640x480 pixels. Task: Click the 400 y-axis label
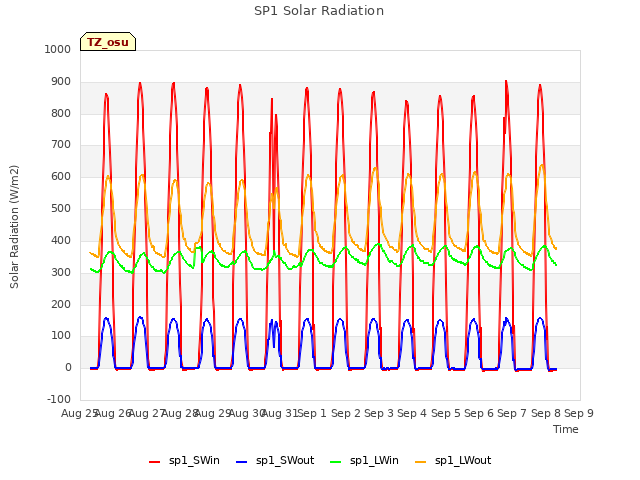(61, 240)
